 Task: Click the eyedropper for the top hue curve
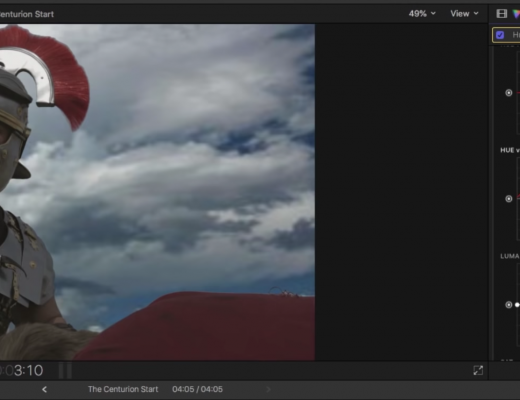[509, 93]
